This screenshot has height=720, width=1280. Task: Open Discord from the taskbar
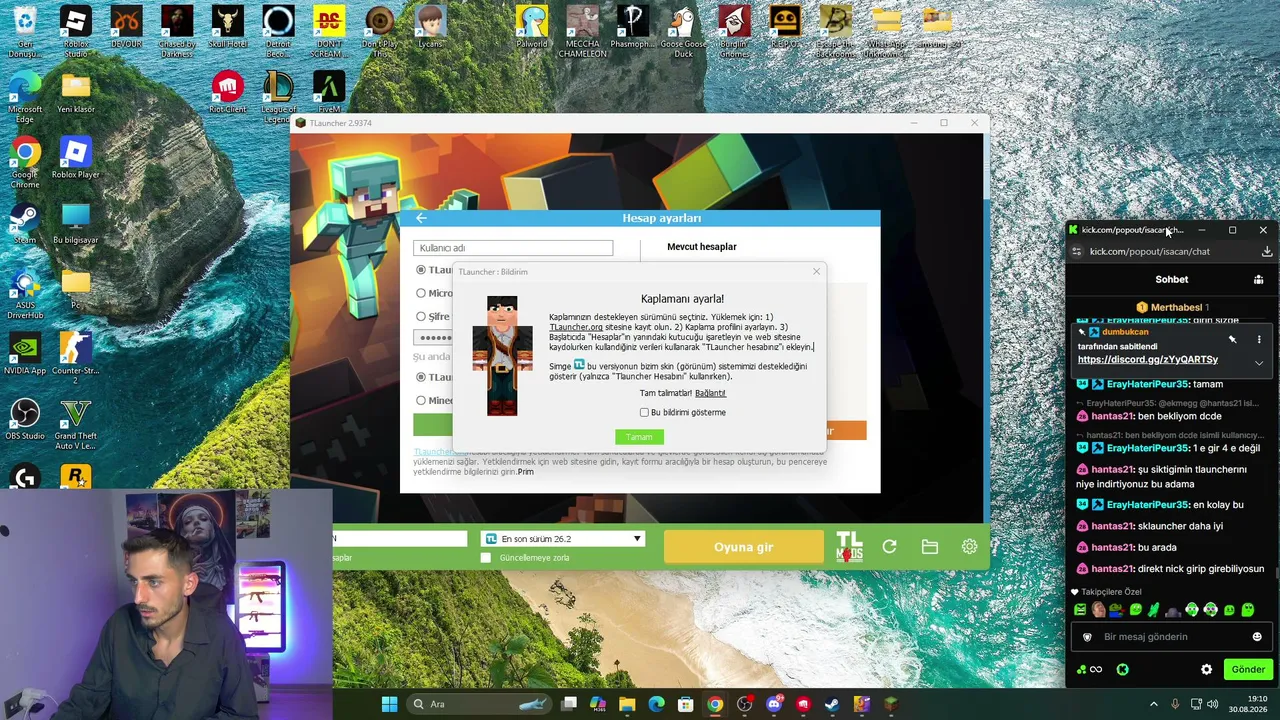point(773,704)
